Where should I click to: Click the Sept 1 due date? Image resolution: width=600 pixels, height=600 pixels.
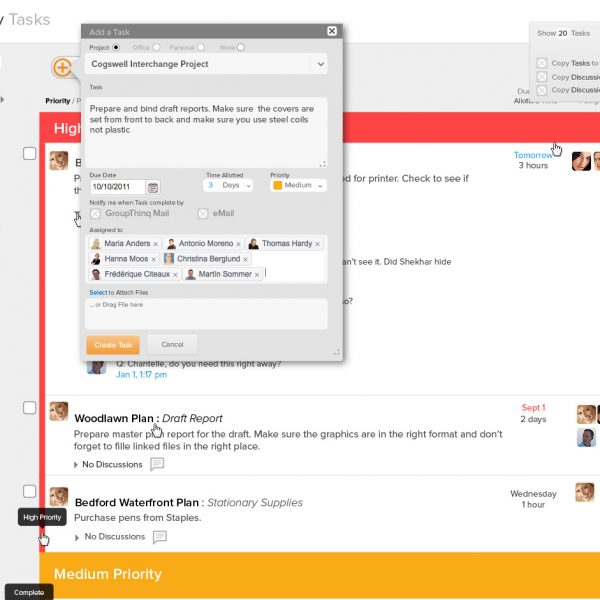(x=533, y=408)
